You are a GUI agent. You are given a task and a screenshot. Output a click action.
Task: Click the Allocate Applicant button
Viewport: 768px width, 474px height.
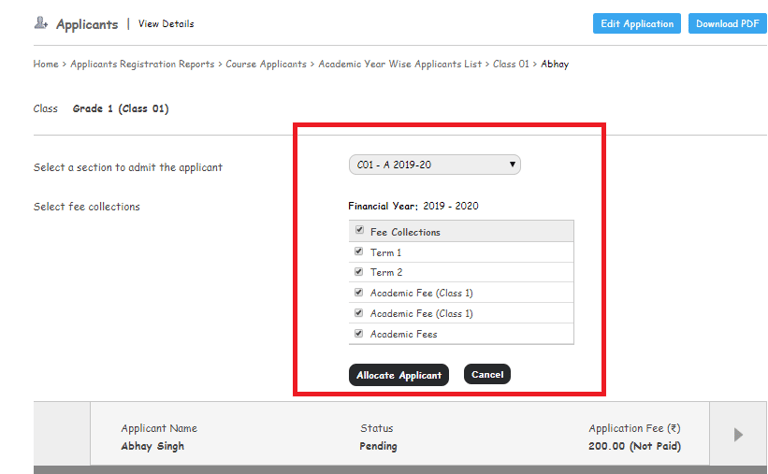pyautogui.click(x=399, y=375)
